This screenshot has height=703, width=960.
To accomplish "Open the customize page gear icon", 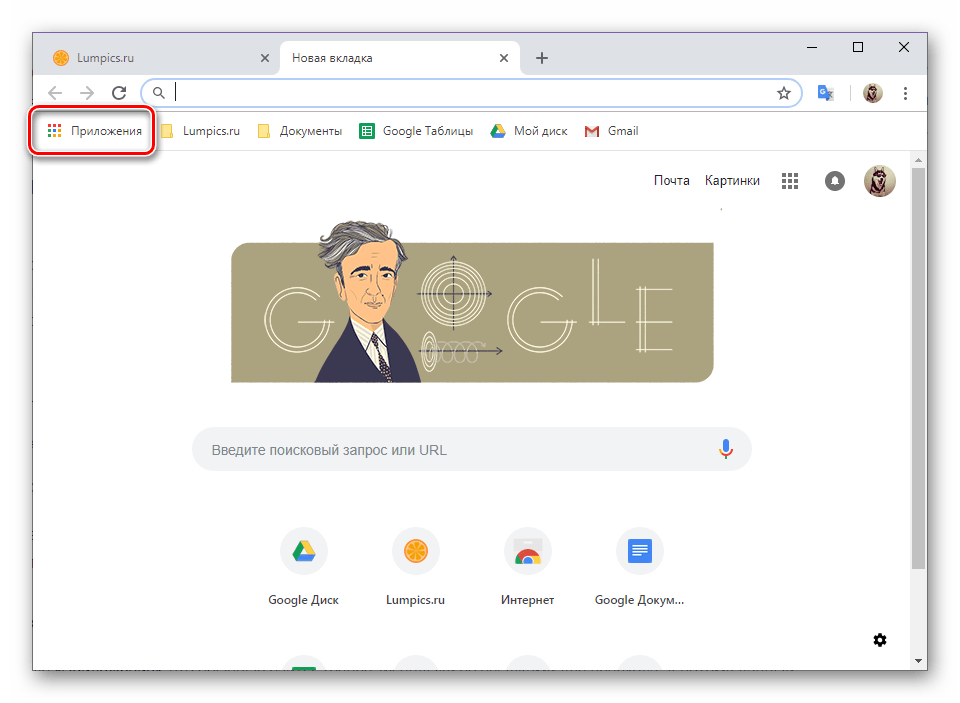I will 880,640.
